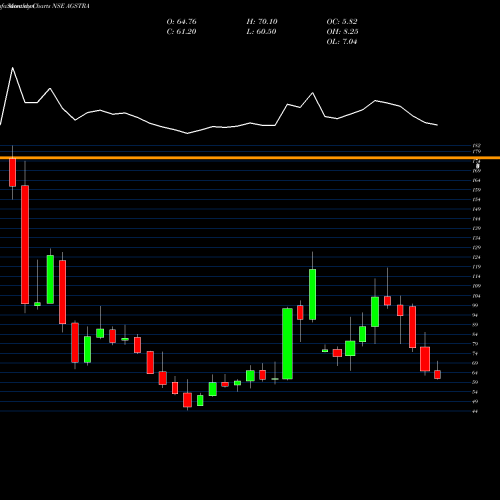Click the 'OC: 5.82' reading
The image size is (500, 500).
[342, 22]
